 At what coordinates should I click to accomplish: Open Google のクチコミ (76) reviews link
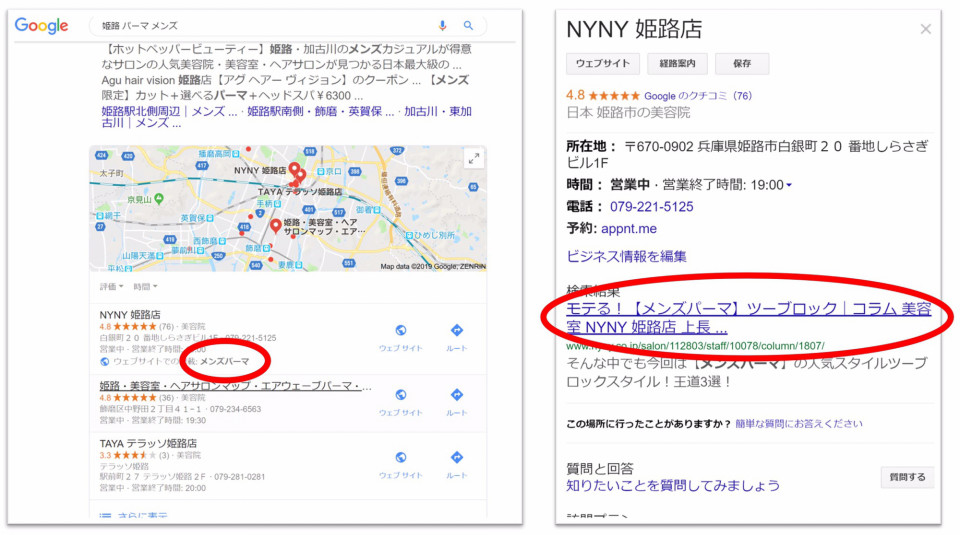pyautogui.click(x=698, y=95)
